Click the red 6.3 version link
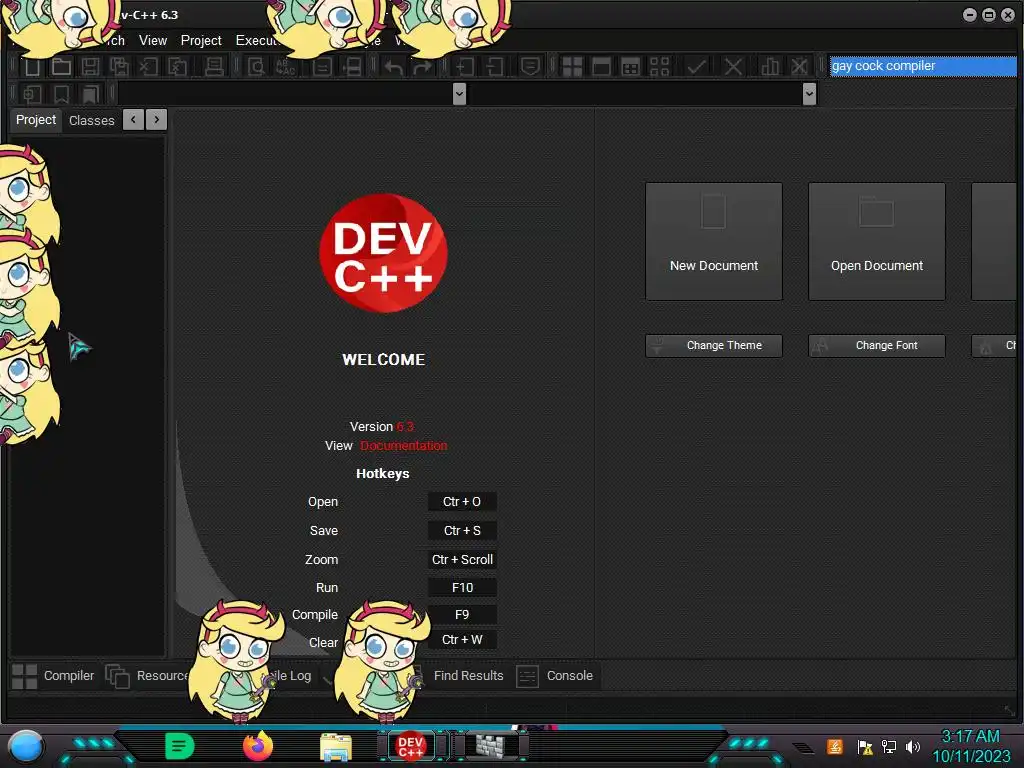This screenshot has height=768, width=1024. pyautogui.click(x=405, y=426)
